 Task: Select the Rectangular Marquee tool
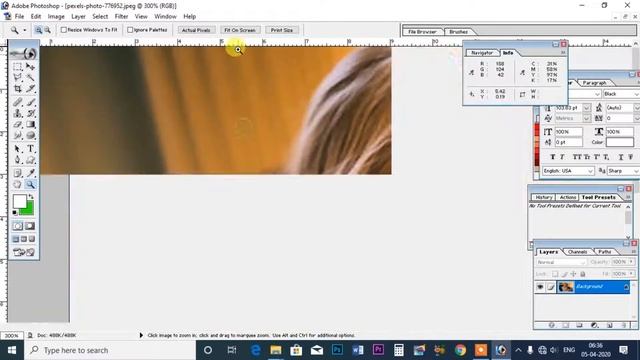tap(18, 66)
